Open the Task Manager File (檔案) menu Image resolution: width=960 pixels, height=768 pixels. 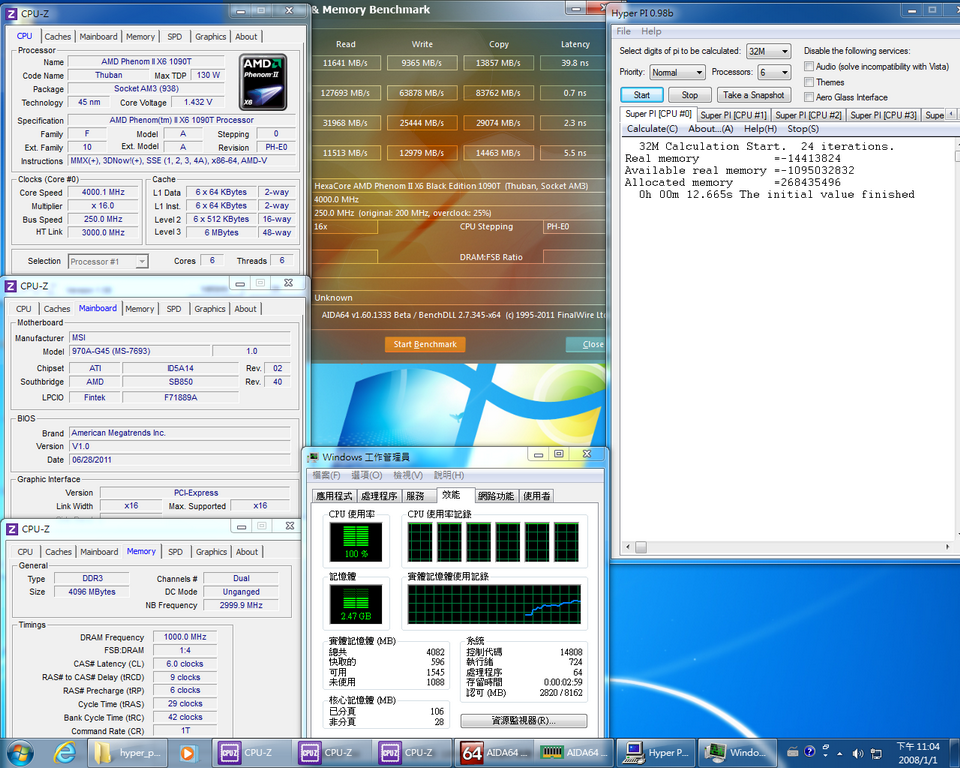pos(326,475)
